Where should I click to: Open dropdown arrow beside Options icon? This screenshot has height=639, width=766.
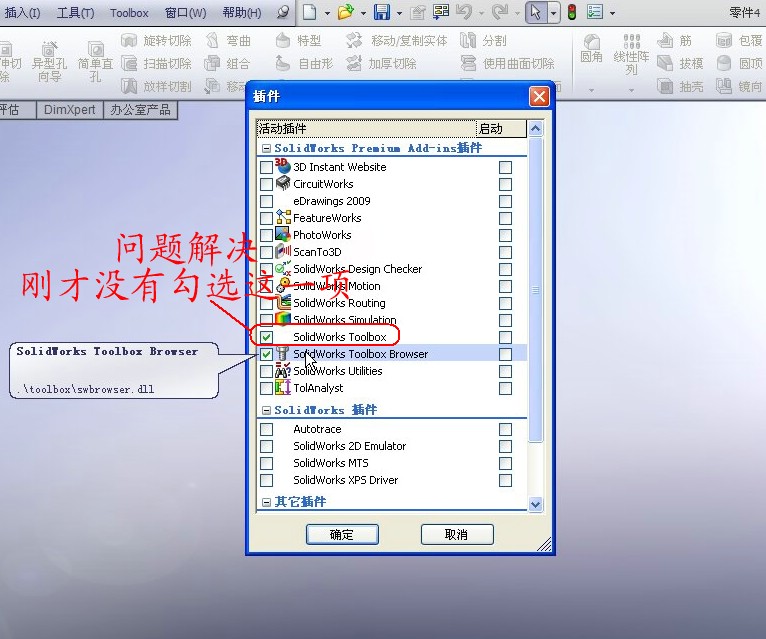pos(612,13)
